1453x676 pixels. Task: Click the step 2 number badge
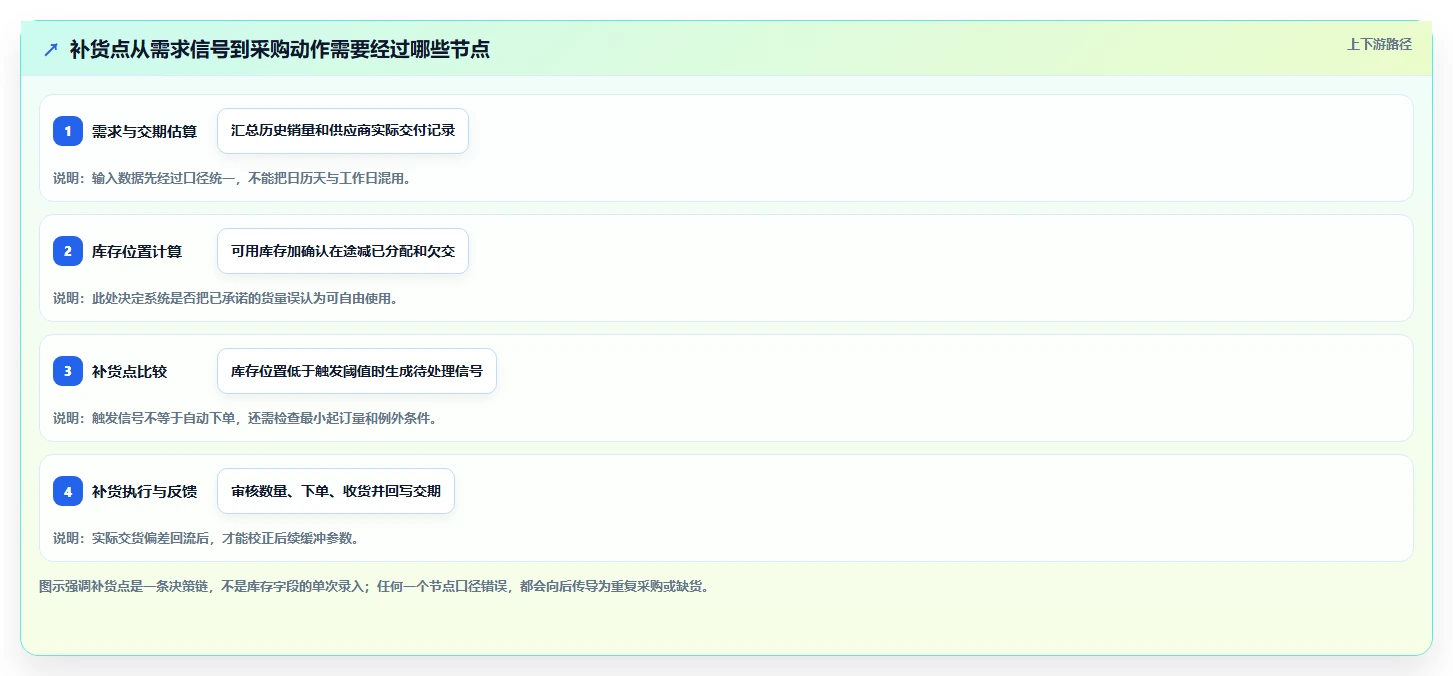point(68,251)
